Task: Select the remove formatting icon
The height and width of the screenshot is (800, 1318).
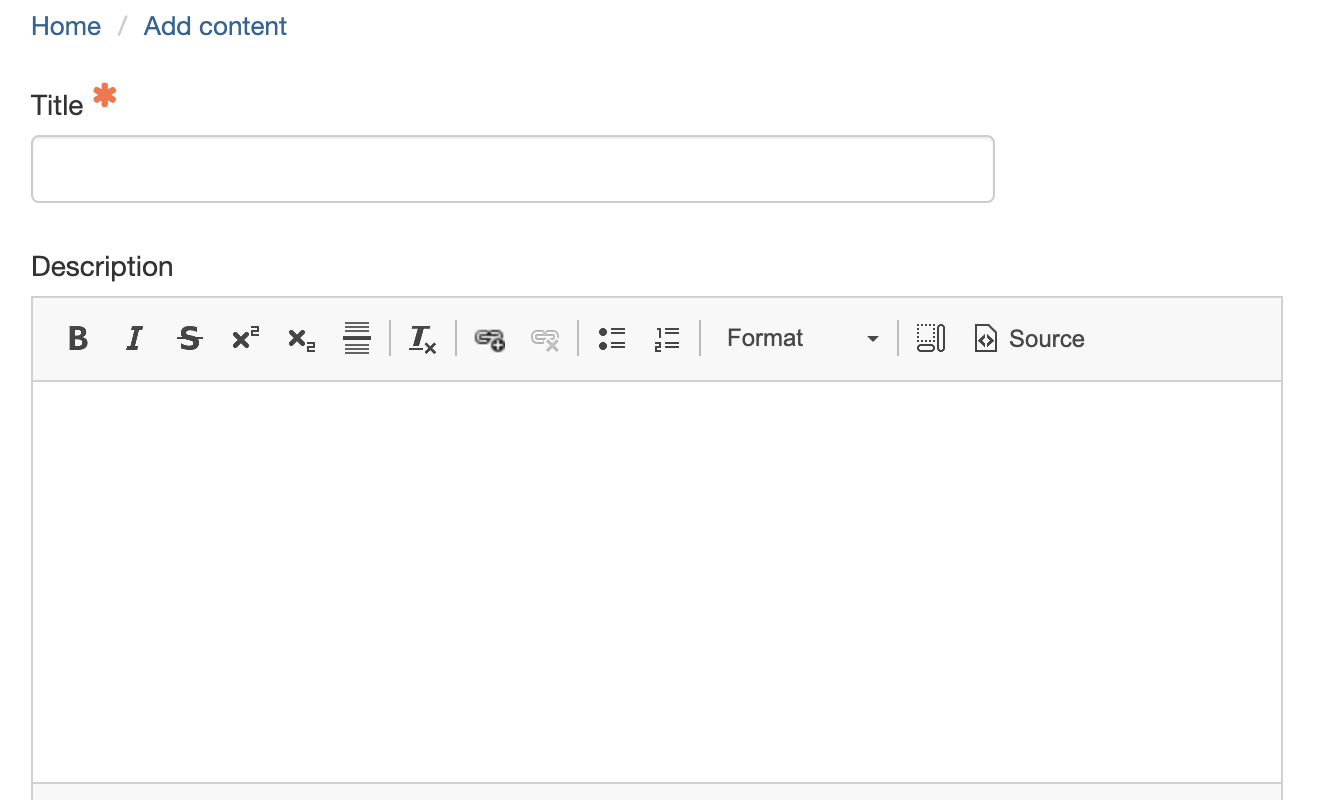Action: [422, 338]
